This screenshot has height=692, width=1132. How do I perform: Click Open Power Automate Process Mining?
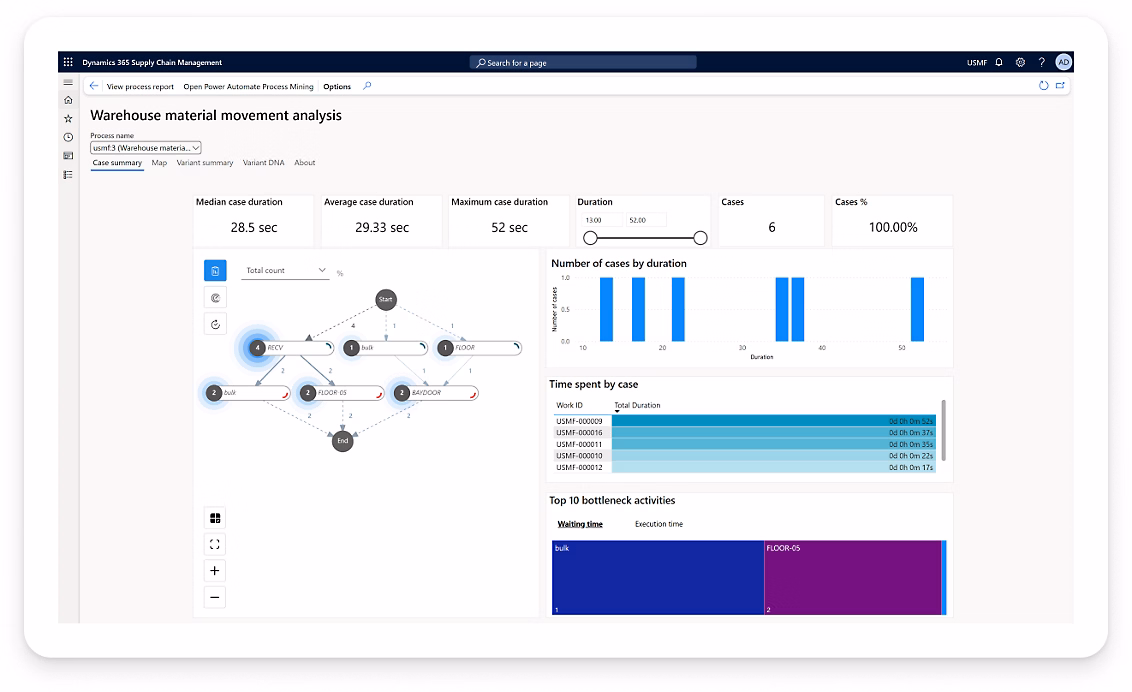pyautogui.click(x=248, y=87)
